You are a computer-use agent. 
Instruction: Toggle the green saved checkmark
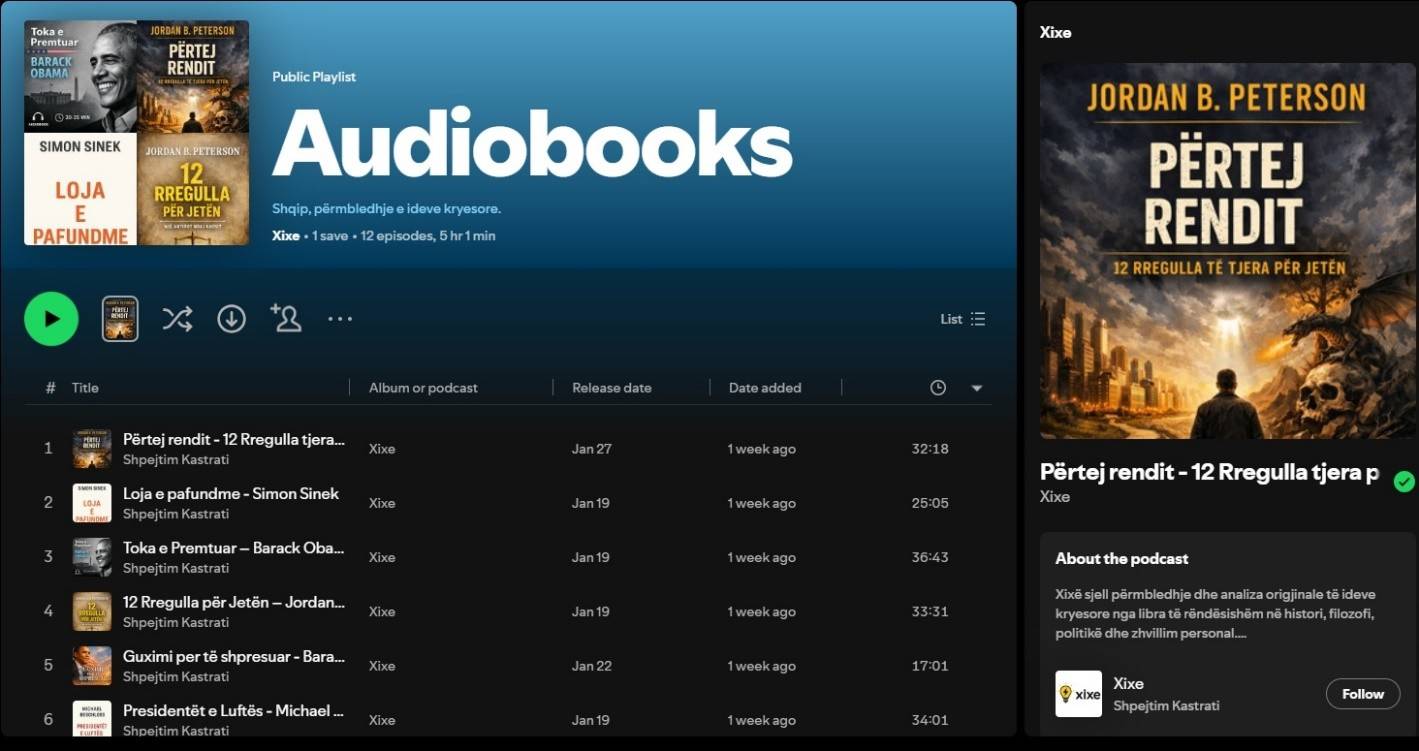(1404, 482)
